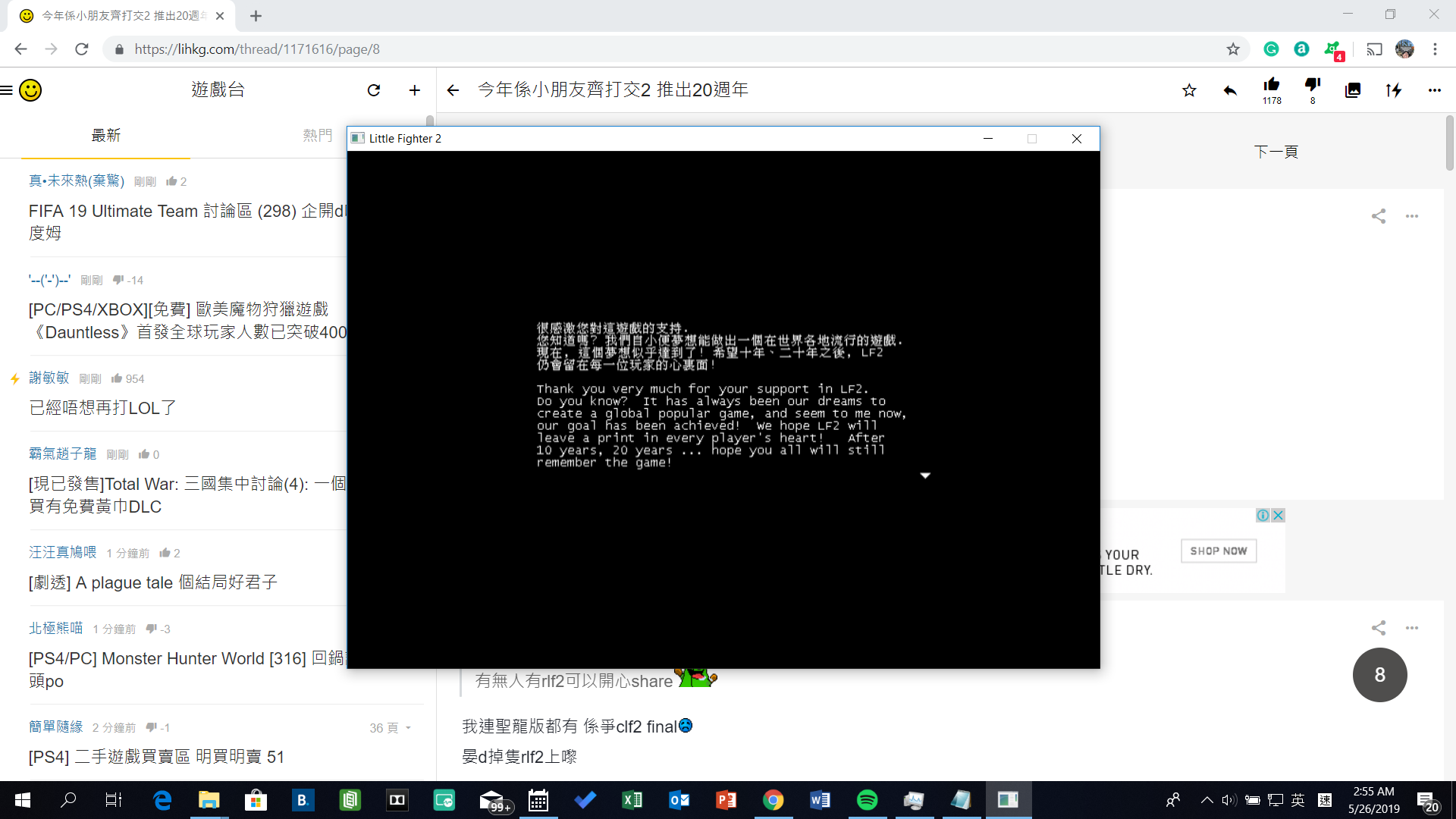The image size is (1456, 819).
Task: Open Windows search on the taskbar
Action: (68, 800)
